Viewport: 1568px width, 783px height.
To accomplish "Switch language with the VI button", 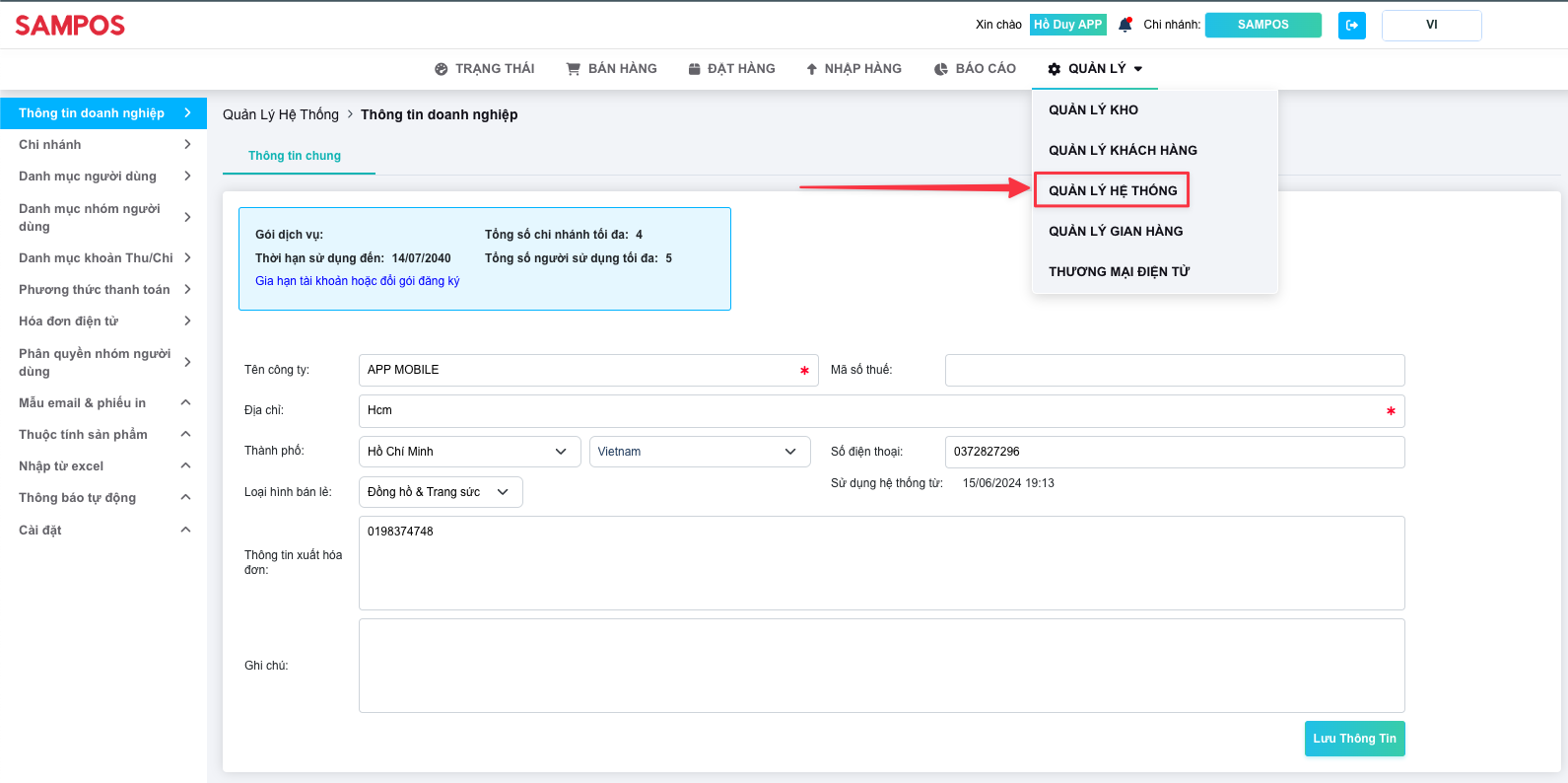I will tap(1431, 26).
